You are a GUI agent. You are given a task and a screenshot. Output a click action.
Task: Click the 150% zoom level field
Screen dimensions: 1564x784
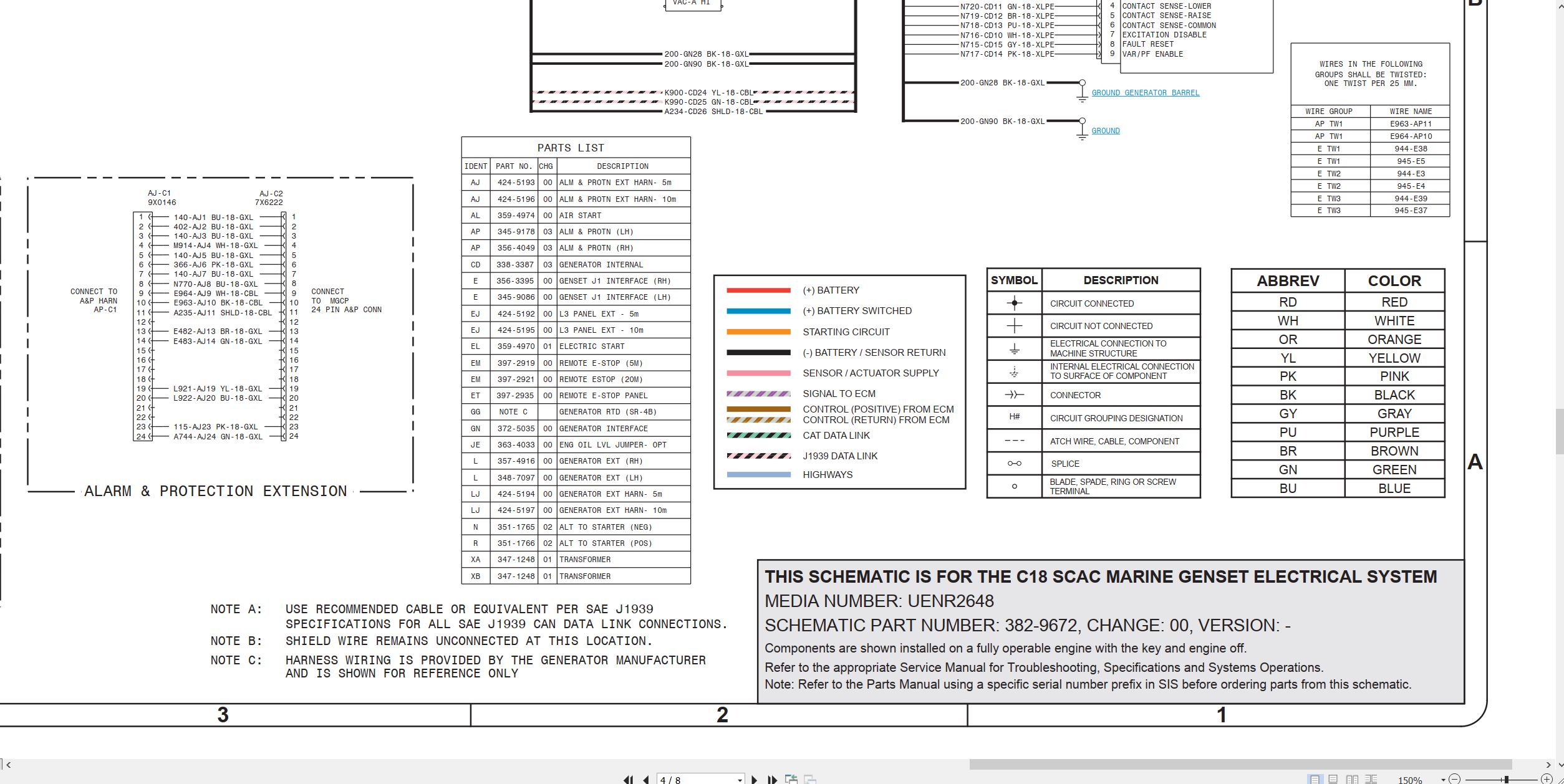[x=1411, y=780]
